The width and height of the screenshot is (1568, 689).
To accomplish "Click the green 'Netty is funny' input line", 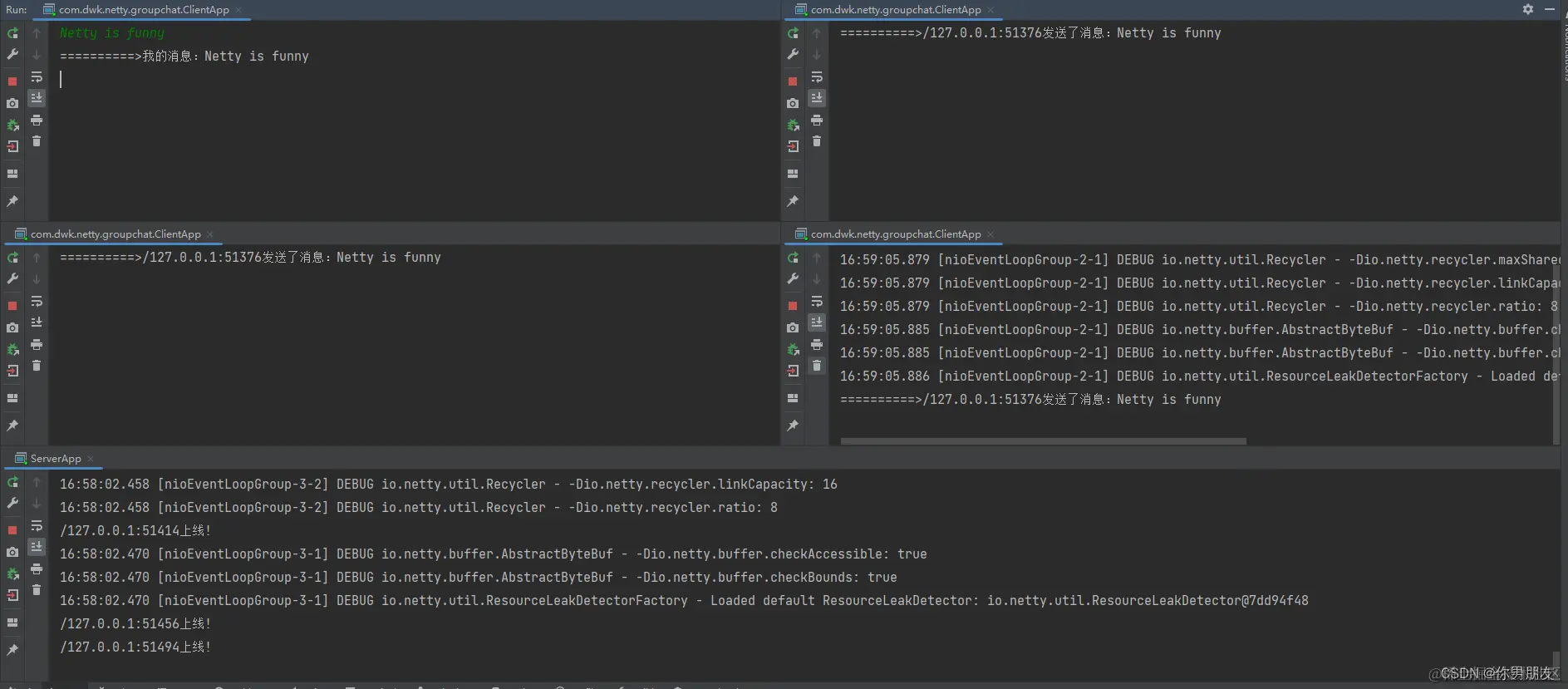I will coord(112,33).
